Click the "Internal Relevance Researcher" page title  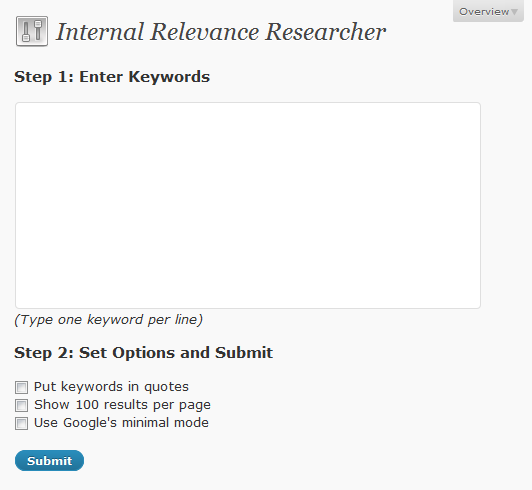[x=221, y=32]
